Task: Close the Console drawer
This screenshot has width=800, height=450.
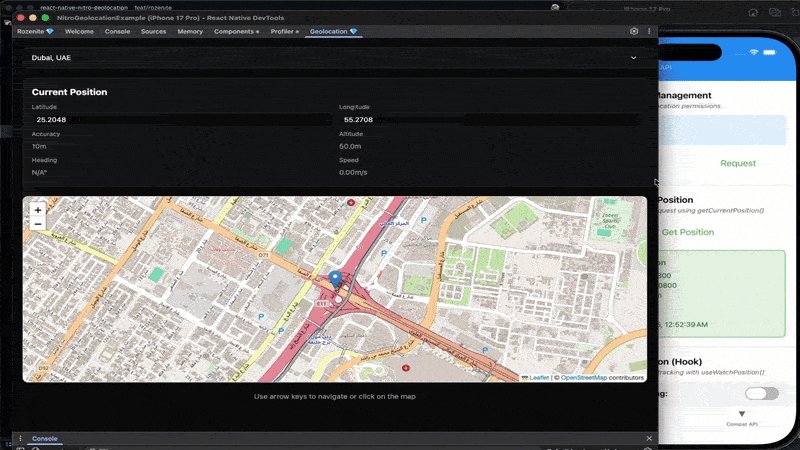Action: coord(648,438)
